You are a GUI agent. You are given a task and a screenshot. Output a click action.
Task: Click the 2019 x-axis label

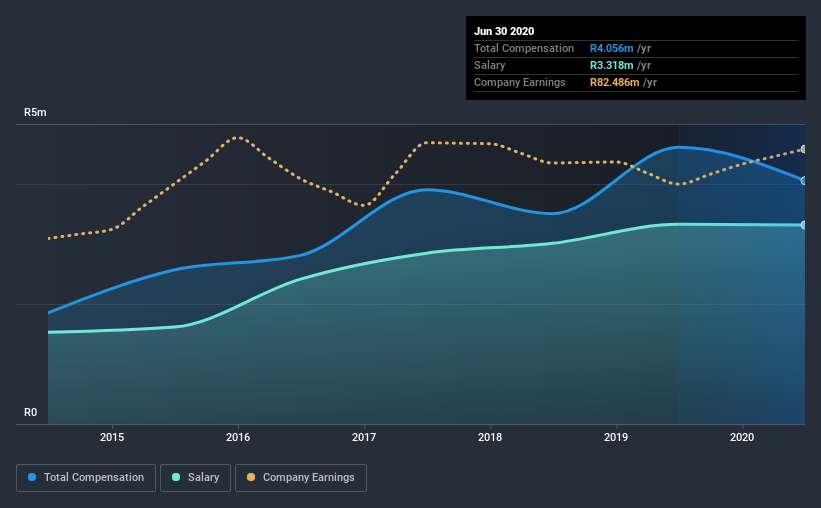click(x=616, y=437)
